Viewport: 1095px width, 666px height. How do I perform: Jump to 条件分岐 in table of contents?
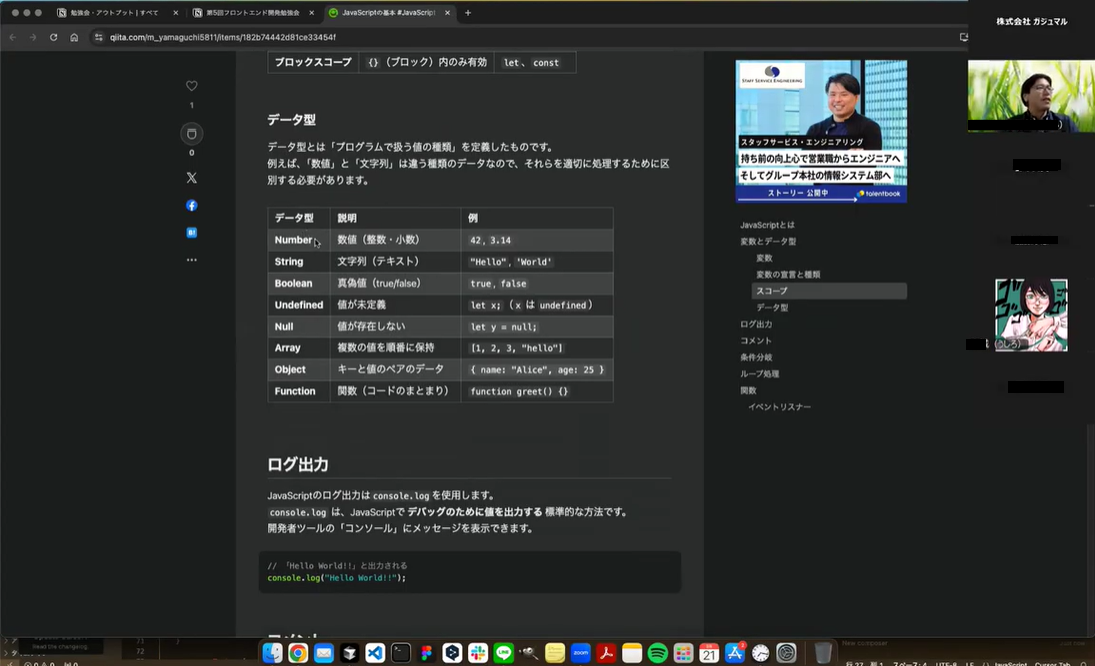[x=756, y=357]
